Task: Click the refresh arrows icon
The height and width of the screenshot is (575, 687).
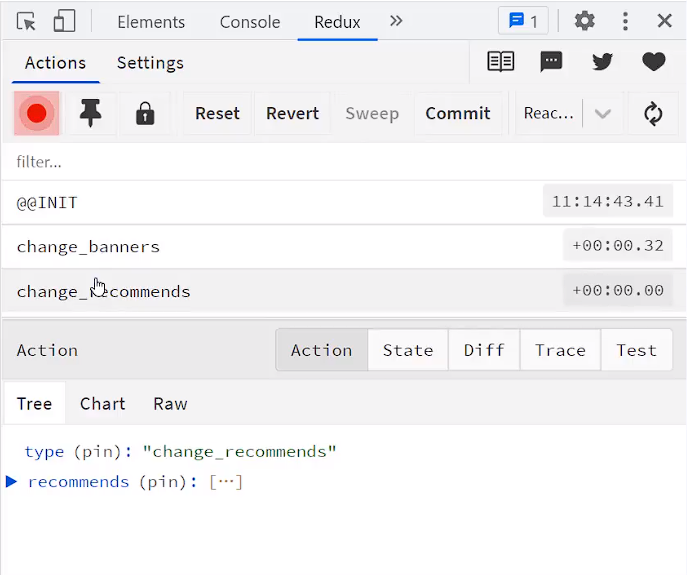Action: (653, 113)
